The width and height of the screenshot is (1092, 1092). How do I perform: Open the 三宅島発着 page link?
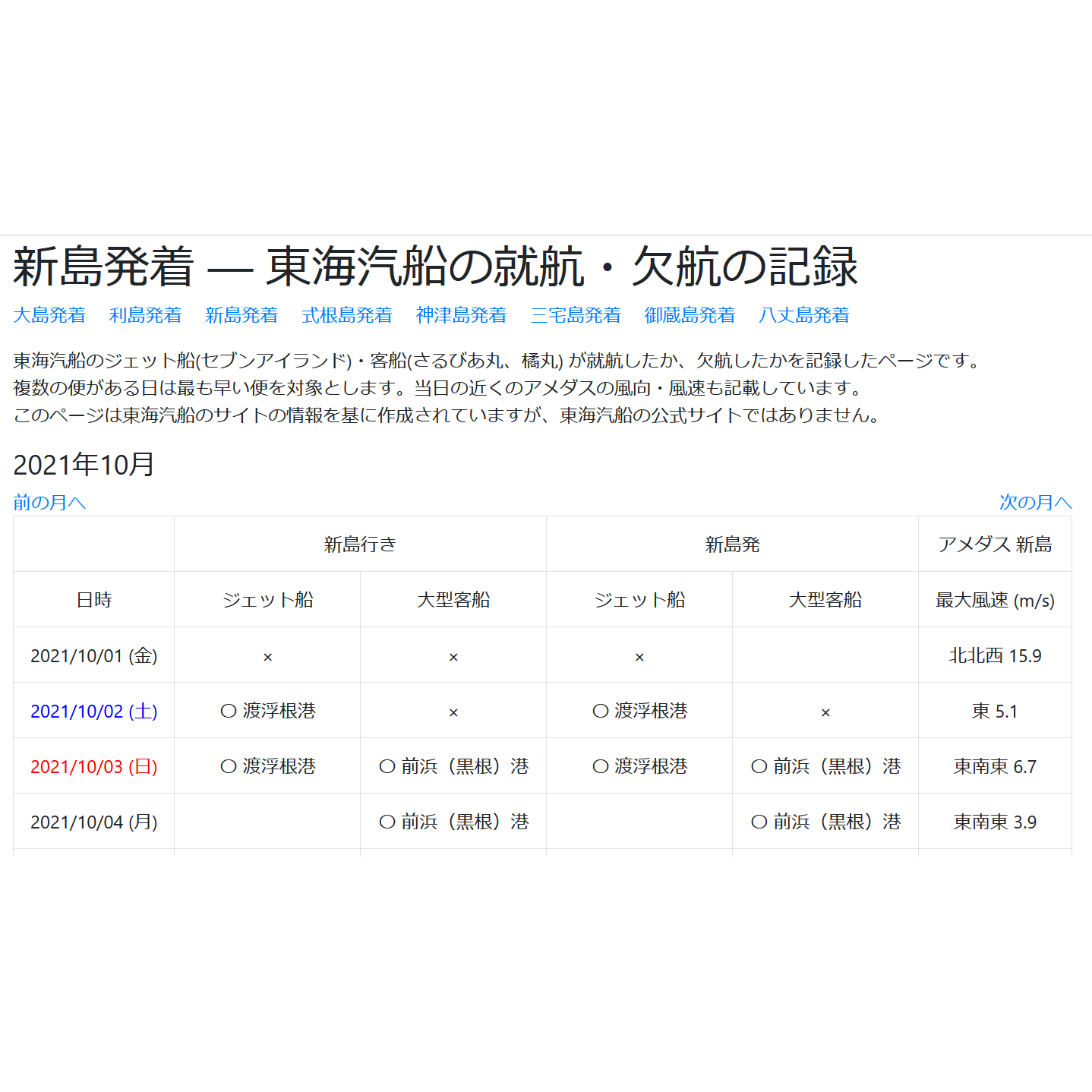tap(576, 315)
